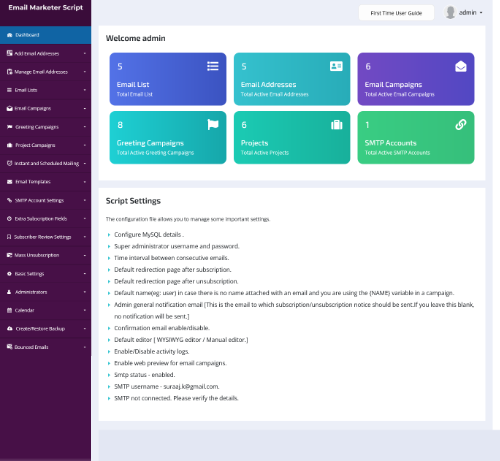Expand Greeting Campaigns submenu arrow
This screenshot has width=500, height=461.
(85, 127)
